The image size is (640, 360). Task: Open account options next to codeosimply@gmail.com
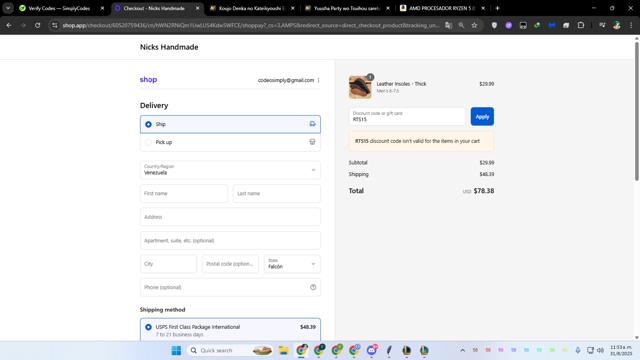pyautogui.click(x=319, y=80)
